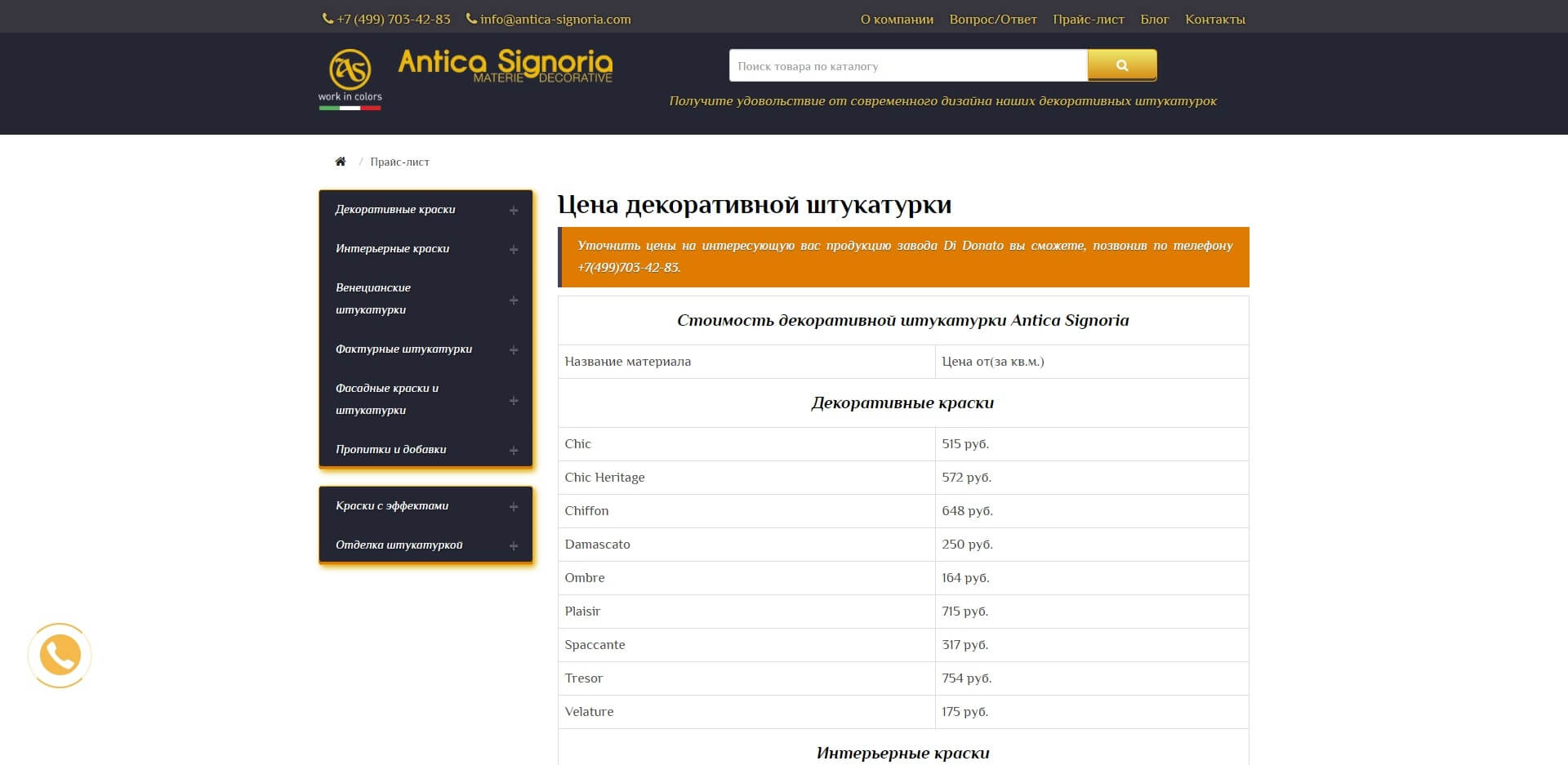
Task: Click the 164 руб. price cell
Action: click(1092, 578)
